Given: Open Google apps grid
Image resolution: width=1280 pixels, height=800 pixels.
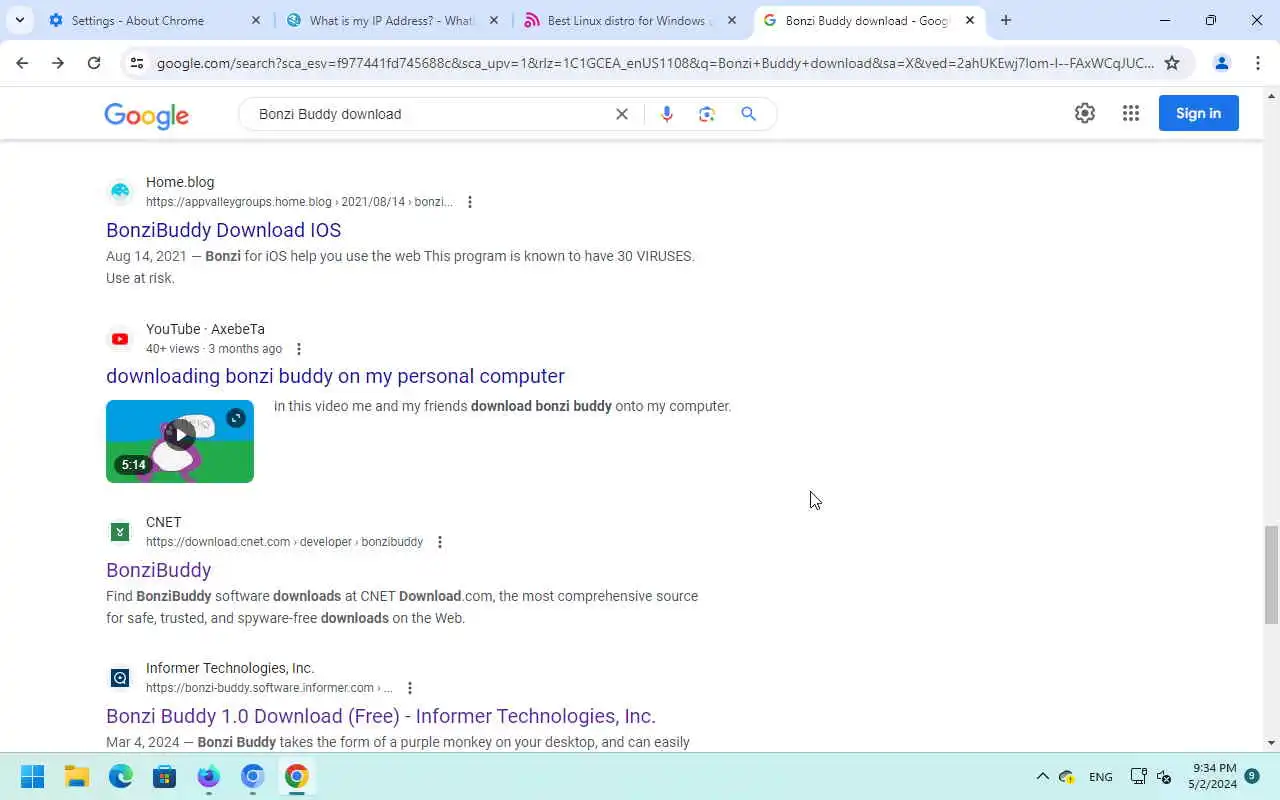Looking at the screenshot, I should pyautogui.click(x=1131, y=113).
